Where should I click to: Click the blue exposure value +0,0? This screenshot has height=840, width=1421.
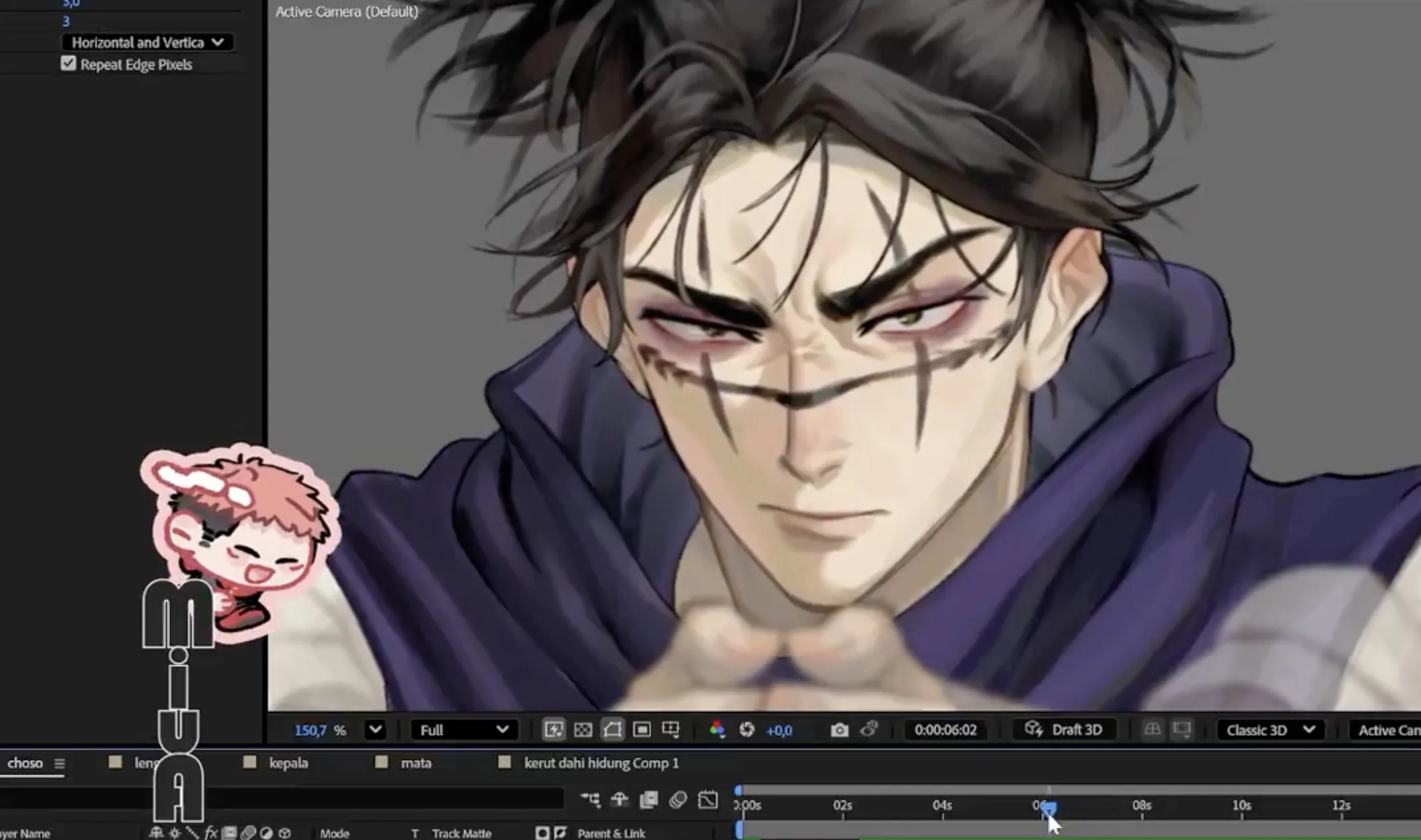779,730
